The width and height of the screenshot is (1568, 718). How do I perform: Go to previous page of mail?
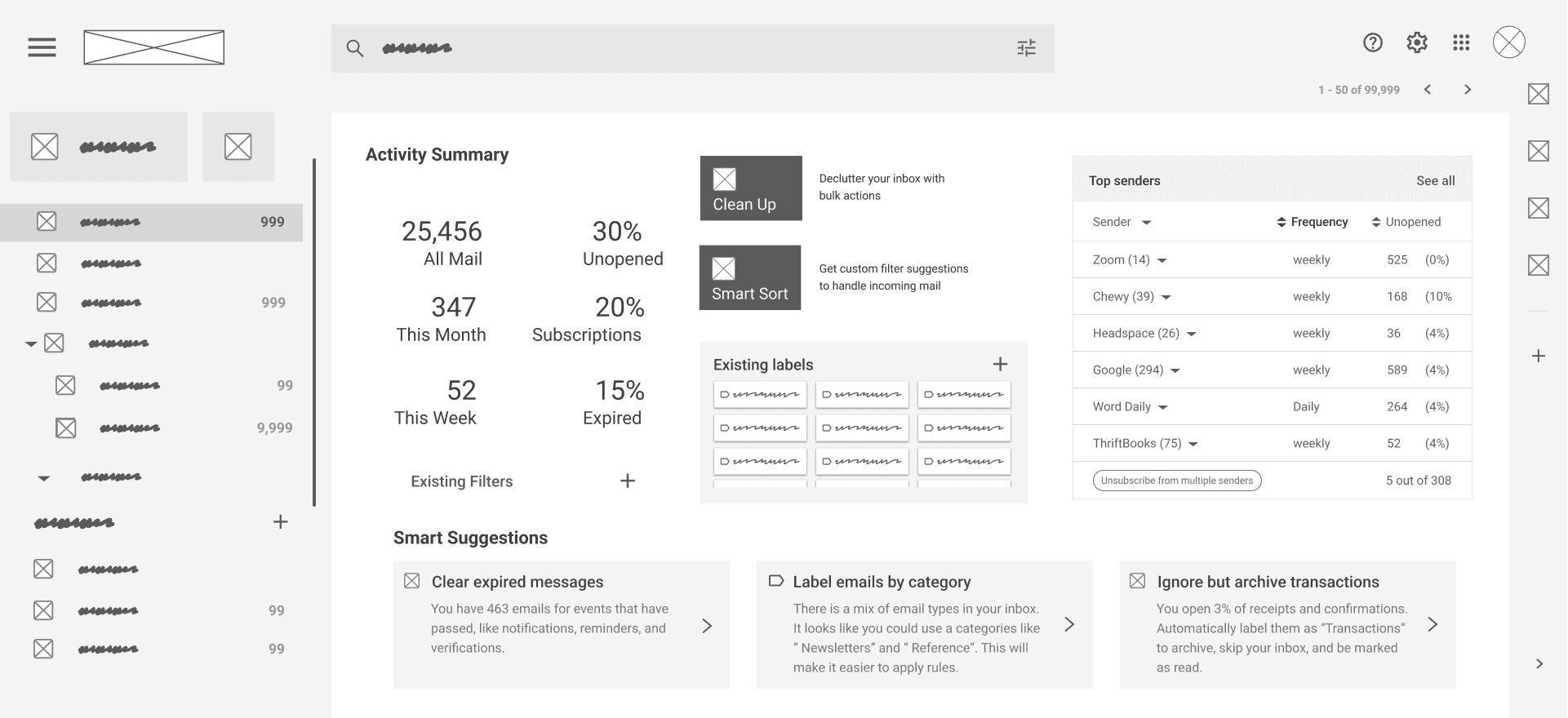click(x=1428, y=90)
